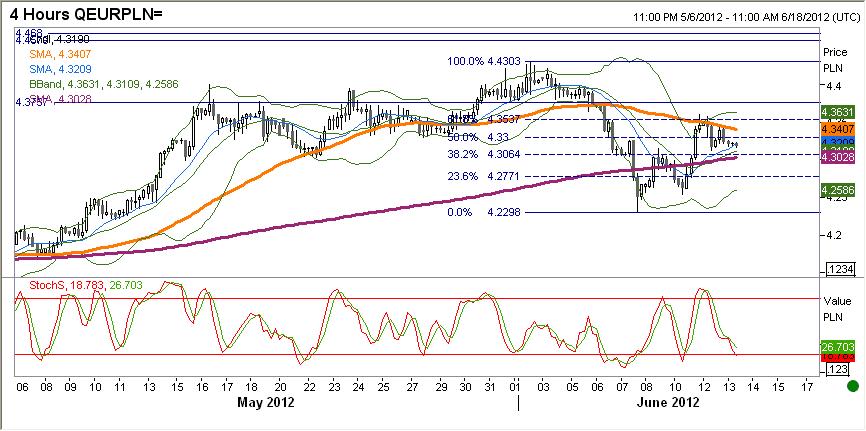This screenshot has height=431, width=866.
Task: Select the orange 'SMA, 4.3407' legend label
Action: [x=58, y=54]
